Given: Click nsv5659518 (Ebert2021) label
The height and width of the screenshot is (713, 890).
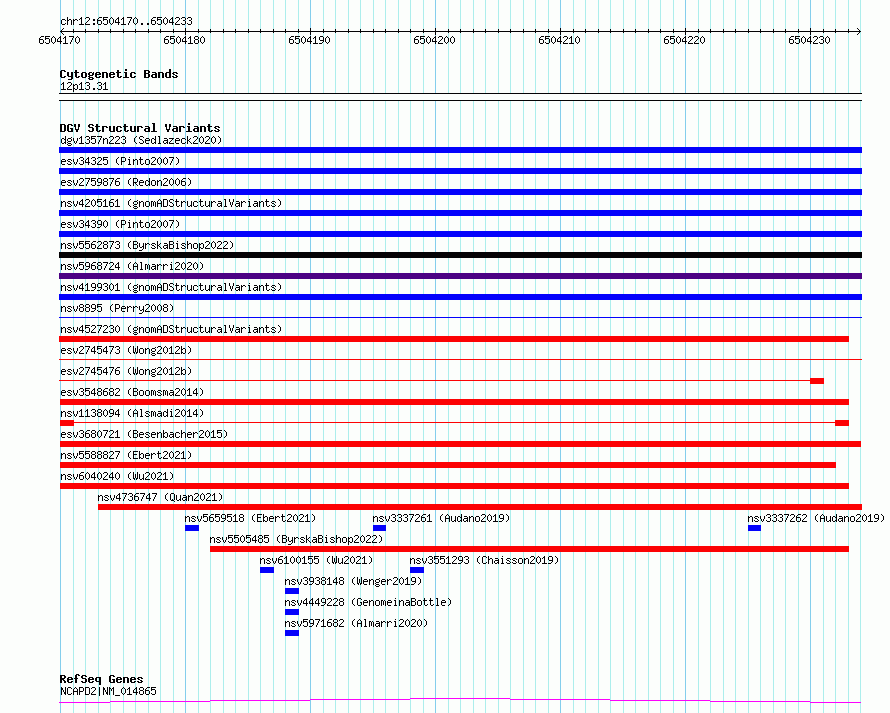Looking at the screenshot, I should [x=250, y=518].
